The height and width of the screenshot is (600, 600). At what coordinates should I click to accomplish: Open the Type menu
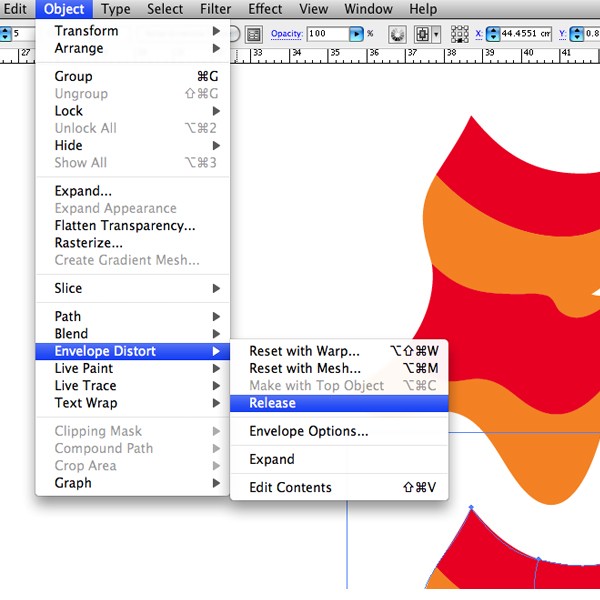[116, 9]
